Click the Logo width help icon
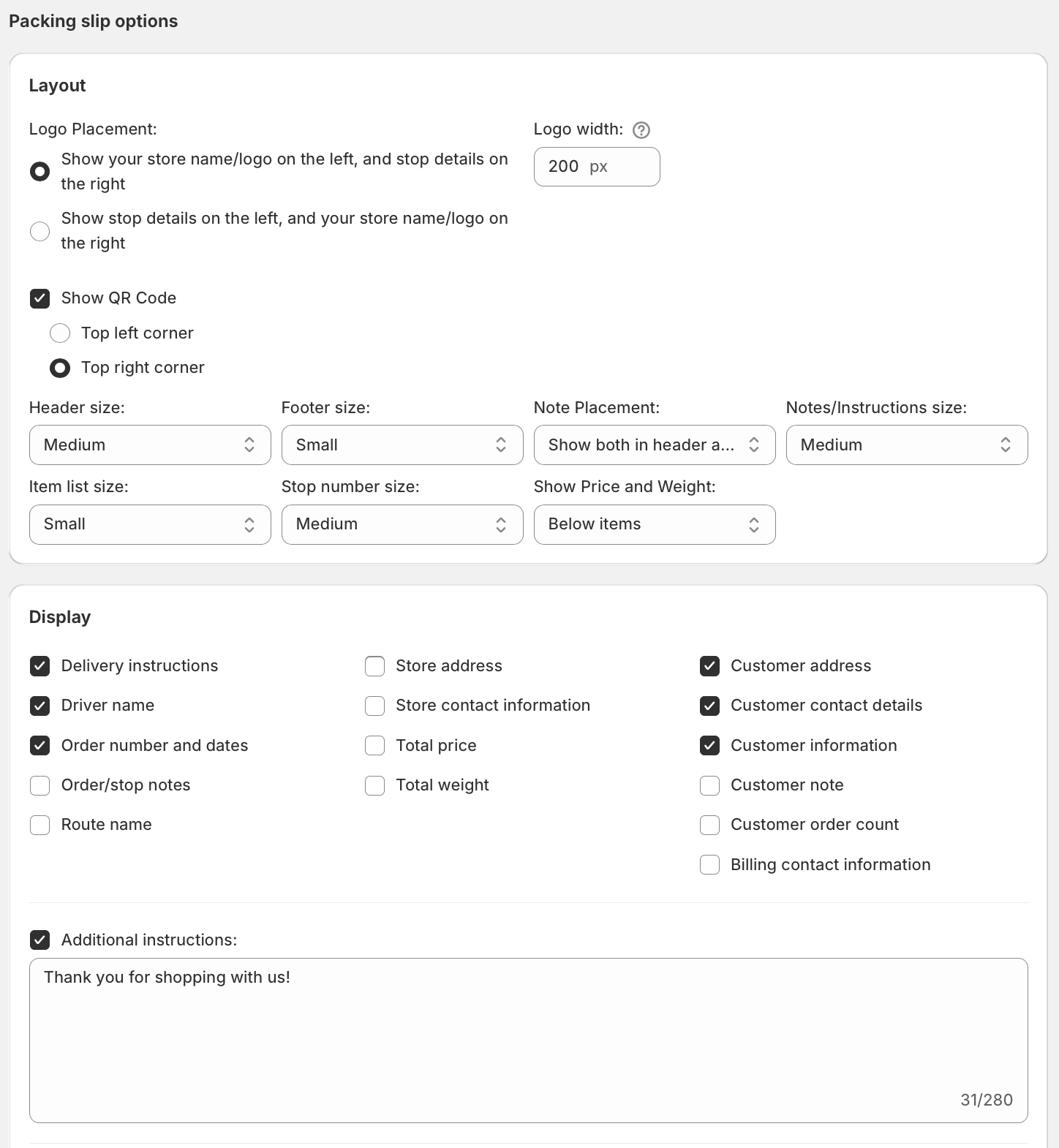 (641, 130)
